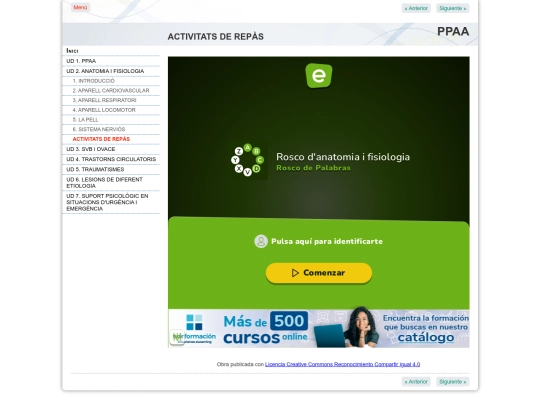Select 5. La Pell subsection
540x405 pixels.
click(111, 120)
